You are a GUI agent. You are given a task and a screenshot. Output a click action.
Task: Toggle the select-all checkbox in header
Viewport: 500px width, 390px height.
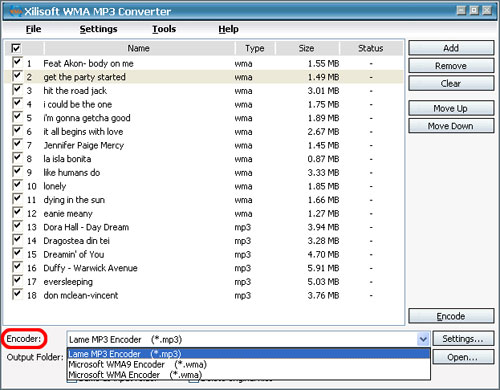tap(16, 48)
